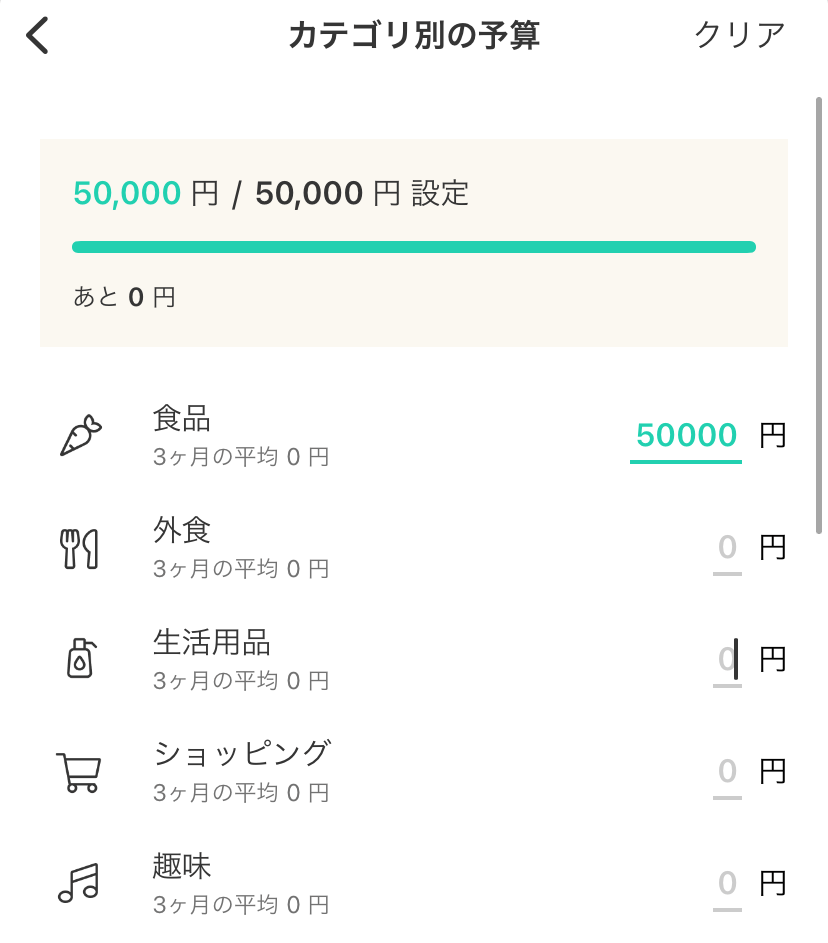Tap the 趣味 budget amount field

727,884
